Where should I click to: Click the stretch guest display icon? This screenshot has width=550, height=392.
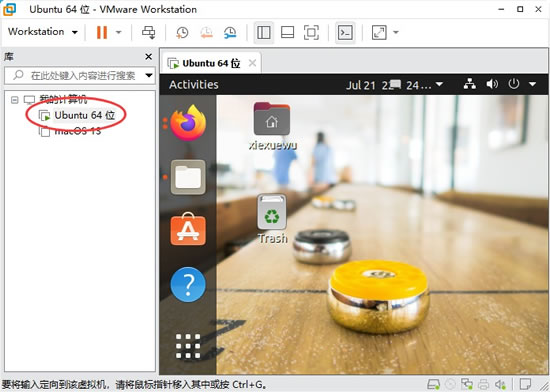point(379,32)
